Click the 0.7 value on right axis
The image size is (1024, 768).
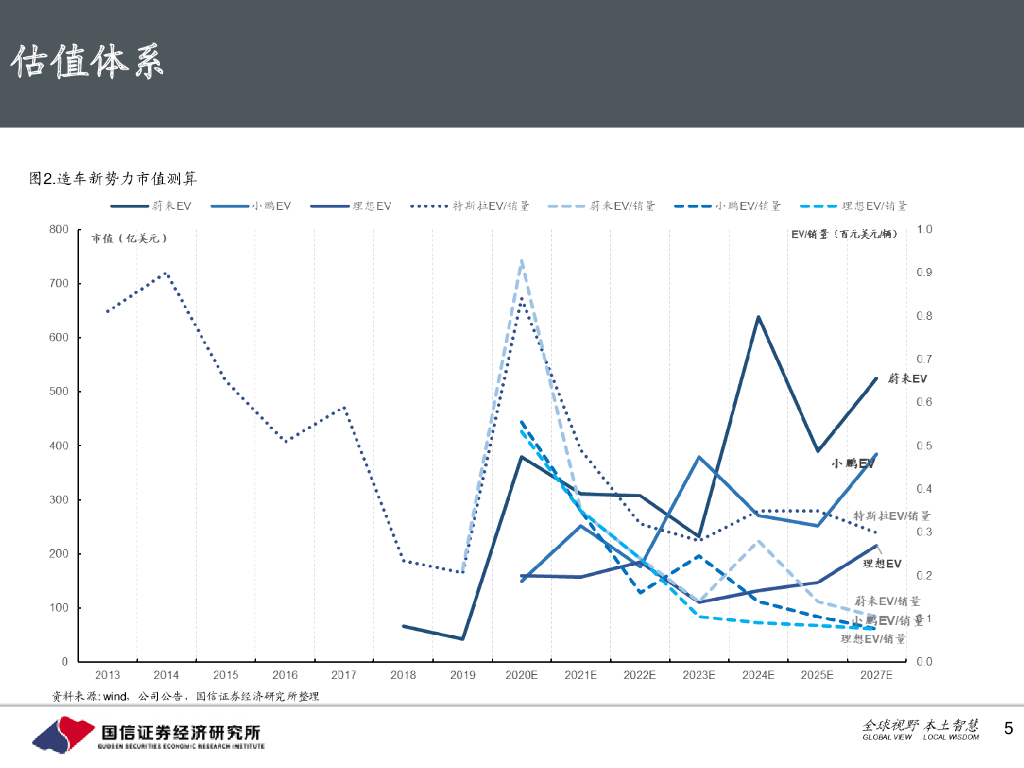click(924, 359)
